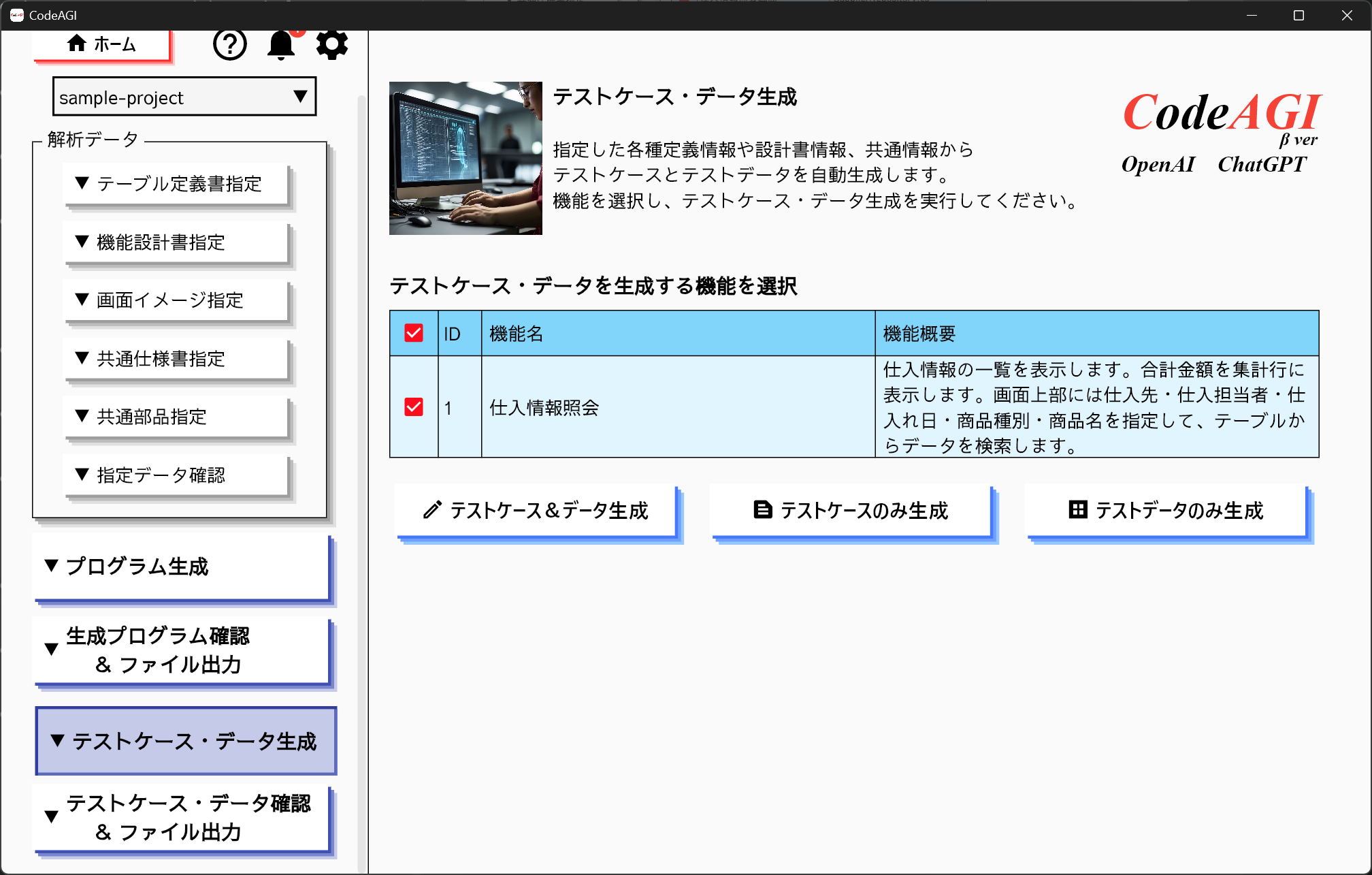Screen dimensions: 1372x875
Task: Open 生成プログラム確認 & ファイル出力 menu
Action: pos(181,650)
